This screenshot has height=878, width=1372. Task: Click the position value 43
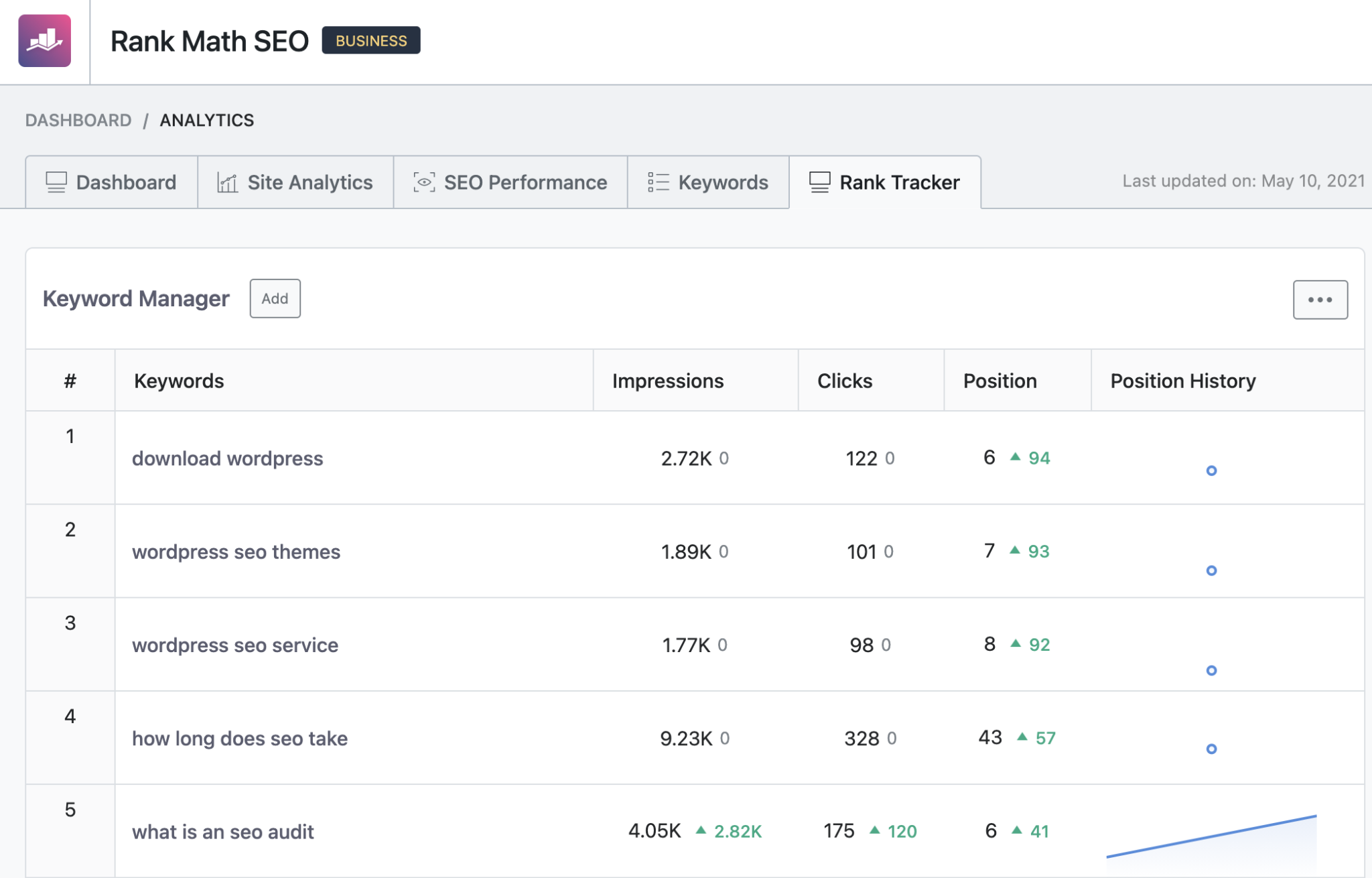(x=990, y=737)
